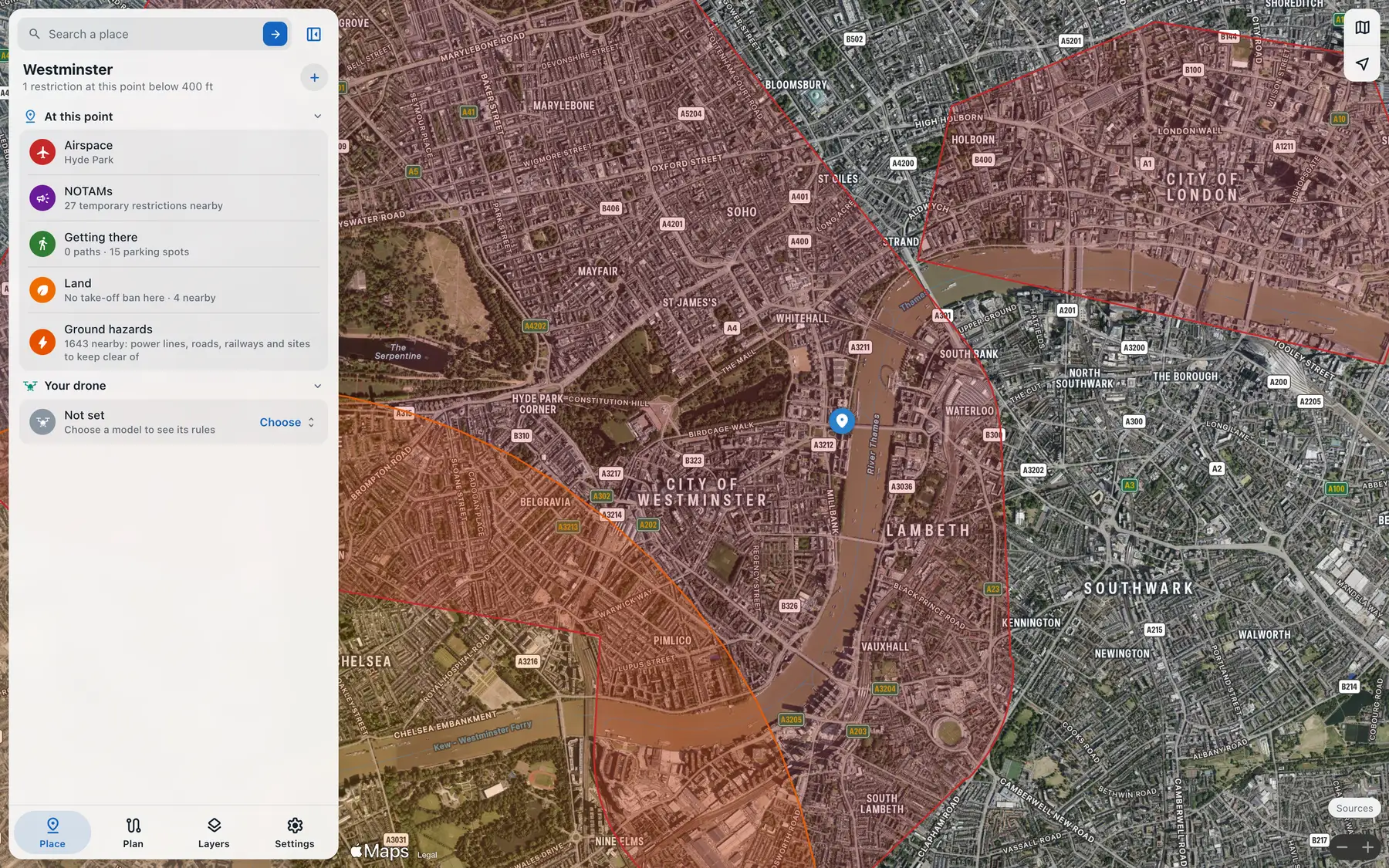Viewport: 1389px width, 868px height.
Task: Open the Layers tab
Action: (214, 833)
